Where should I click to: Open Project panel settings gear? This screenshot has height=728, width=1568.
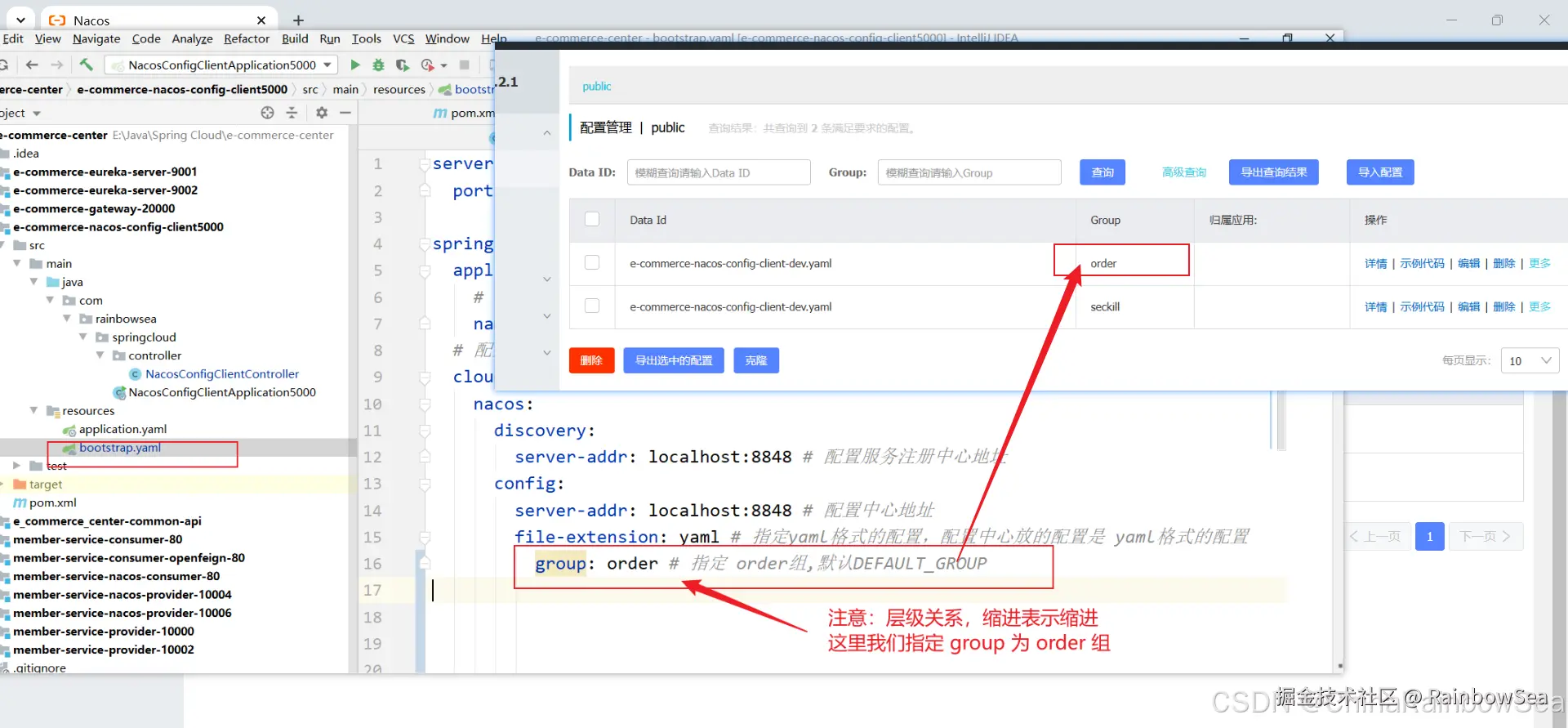(322, 113)
